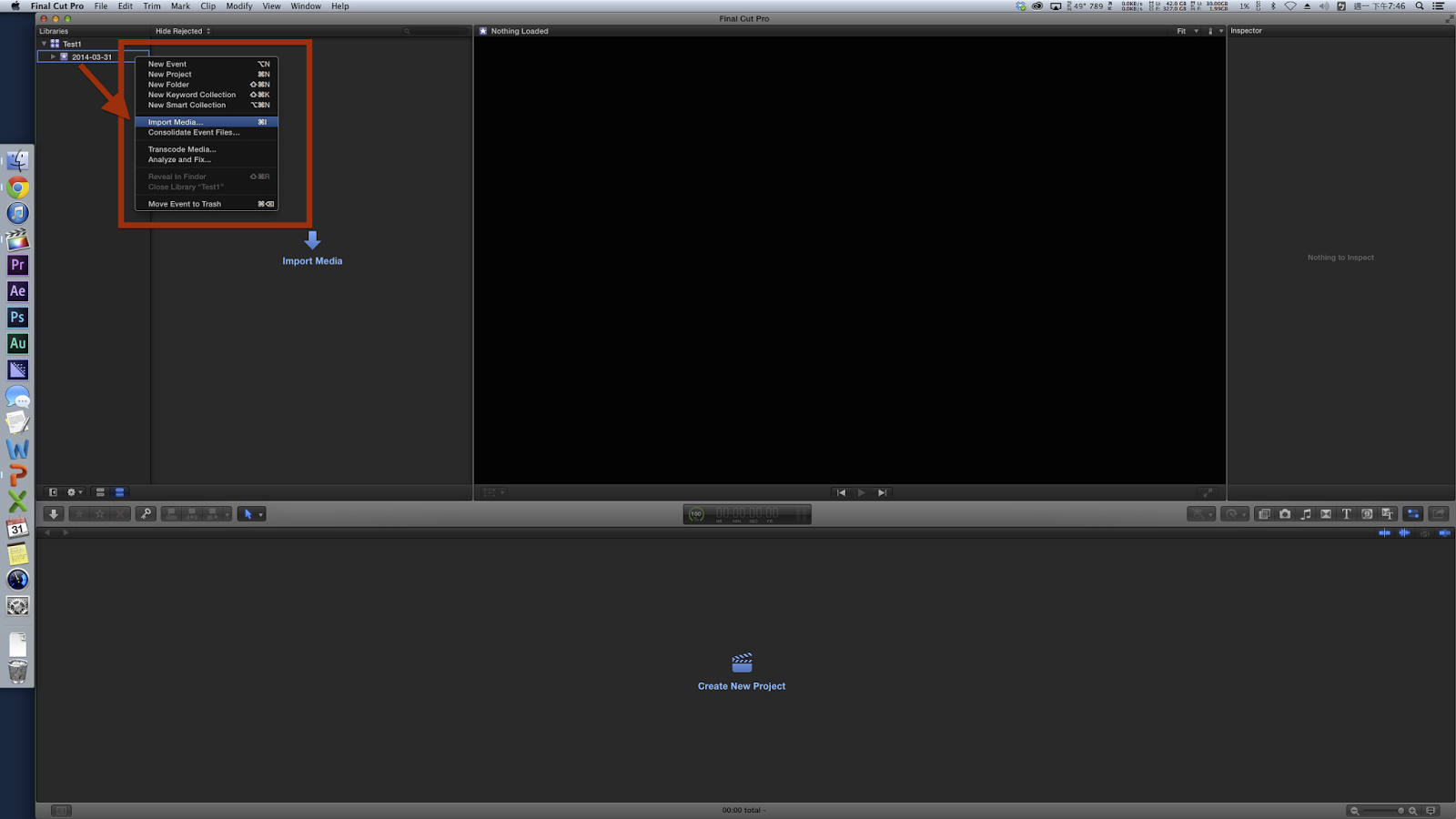Click the Create New Project link

tap(742, 686)
